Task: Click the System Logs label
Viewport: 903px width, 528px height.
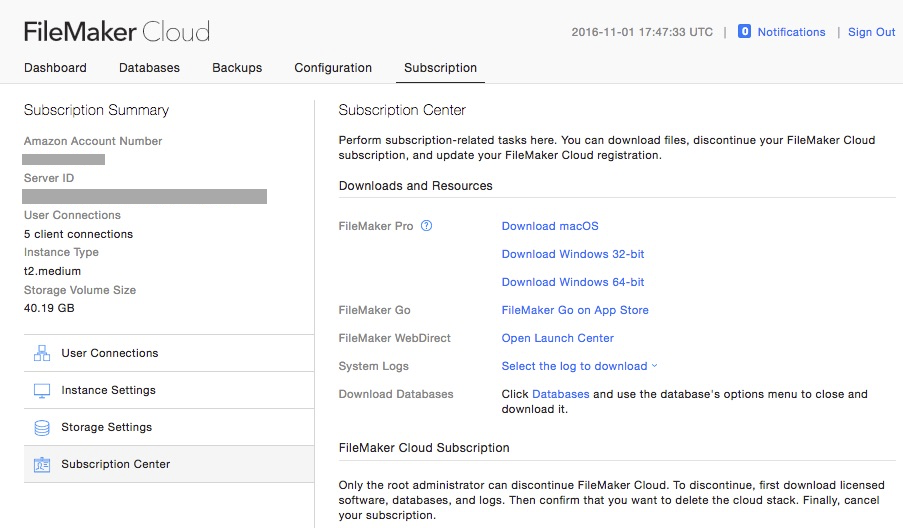Action: coord(374,366)
